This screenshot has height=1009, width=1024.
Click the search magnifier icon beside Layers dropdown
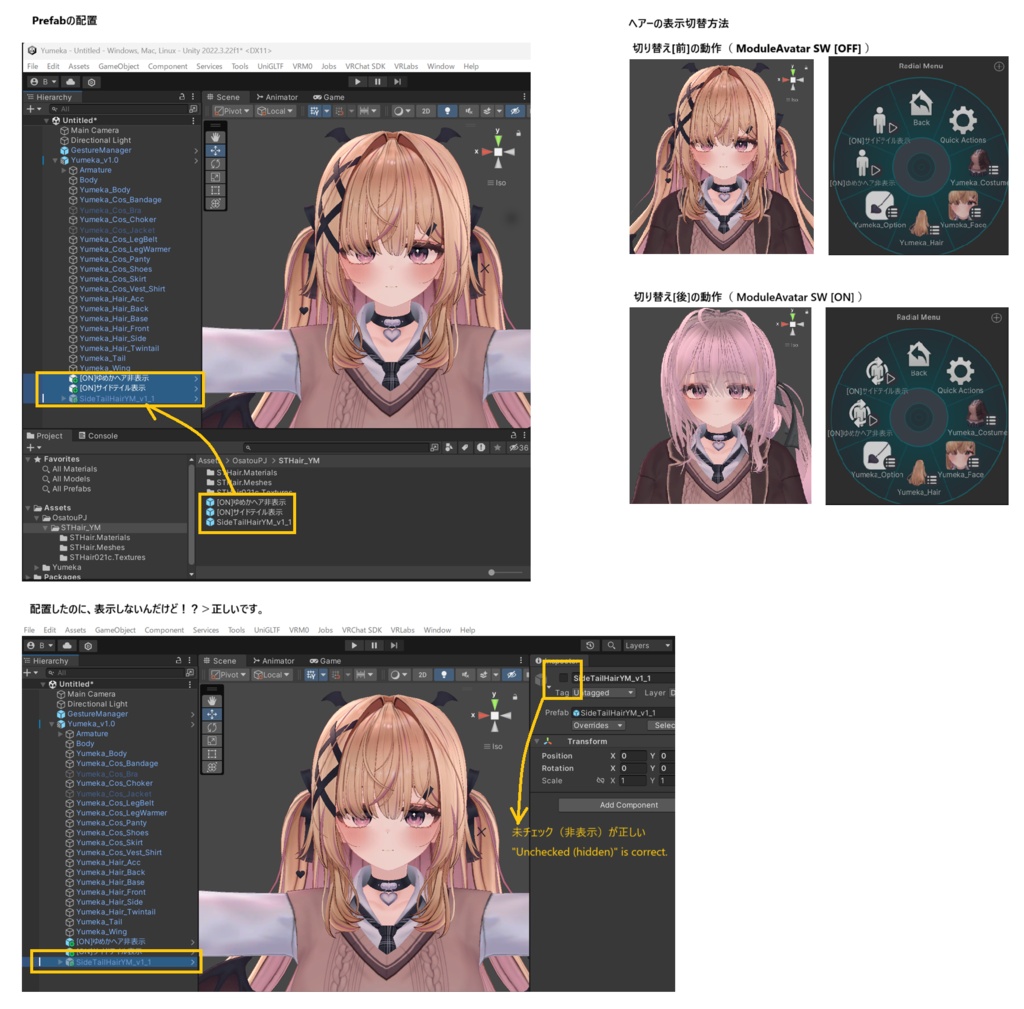(611, 645)
